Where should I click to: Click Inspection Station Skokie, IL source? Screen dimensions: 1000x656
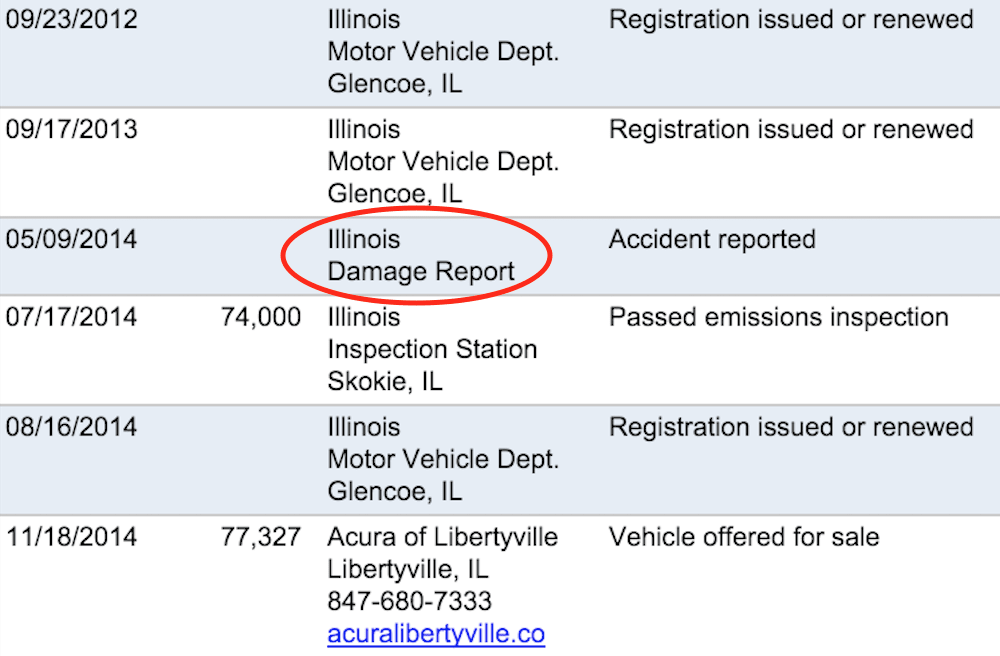pyautogui.click(x=432, y=365)
